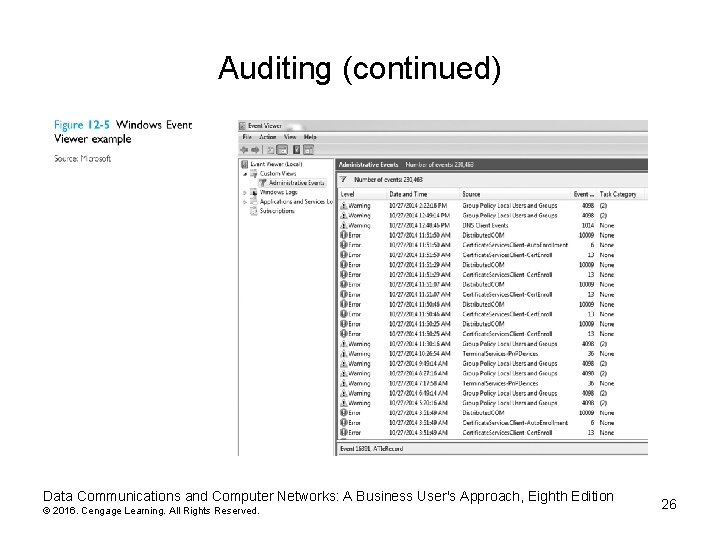Click the Back arrow in Event Viewer toolbar
The width and height of the screenshot is (720, 540).
coord(244,150)
